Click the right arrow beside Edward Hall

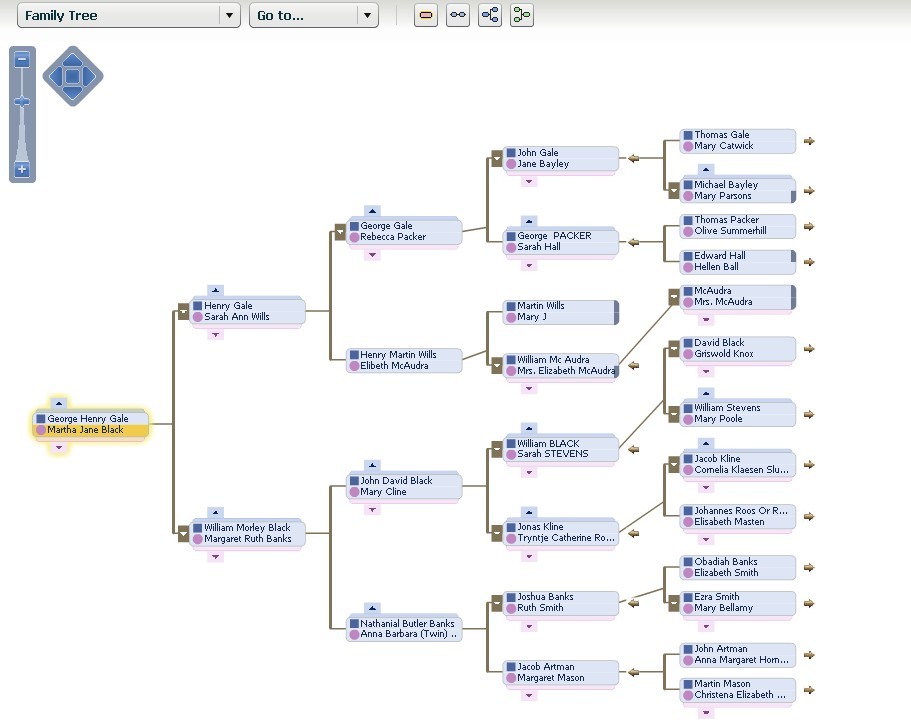(809, 262)
